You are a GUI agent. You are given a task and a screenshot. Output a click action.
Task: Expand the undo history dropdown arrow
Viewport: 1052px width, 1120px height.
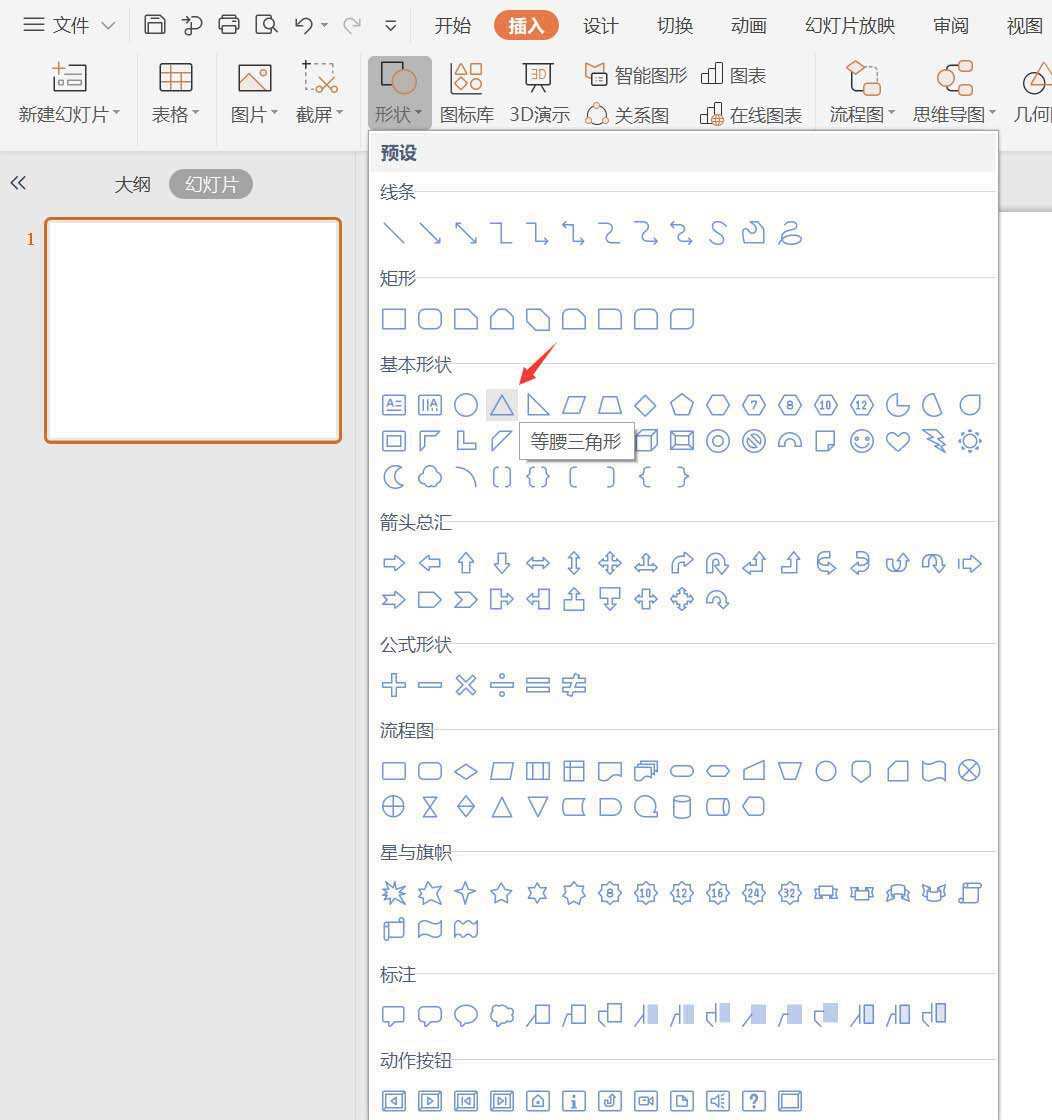pyautogui.click(x=324, y=25)
